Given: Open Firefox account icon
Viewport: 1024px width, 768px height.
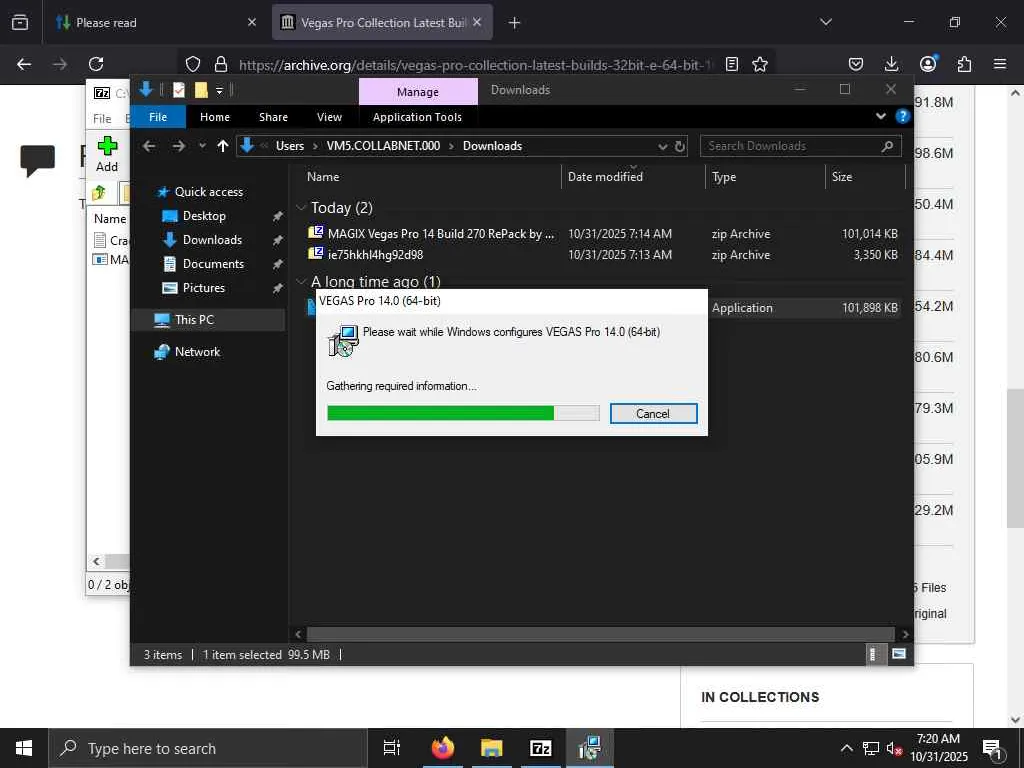Looking at the screenshot, I should click(x=928, y=63).
